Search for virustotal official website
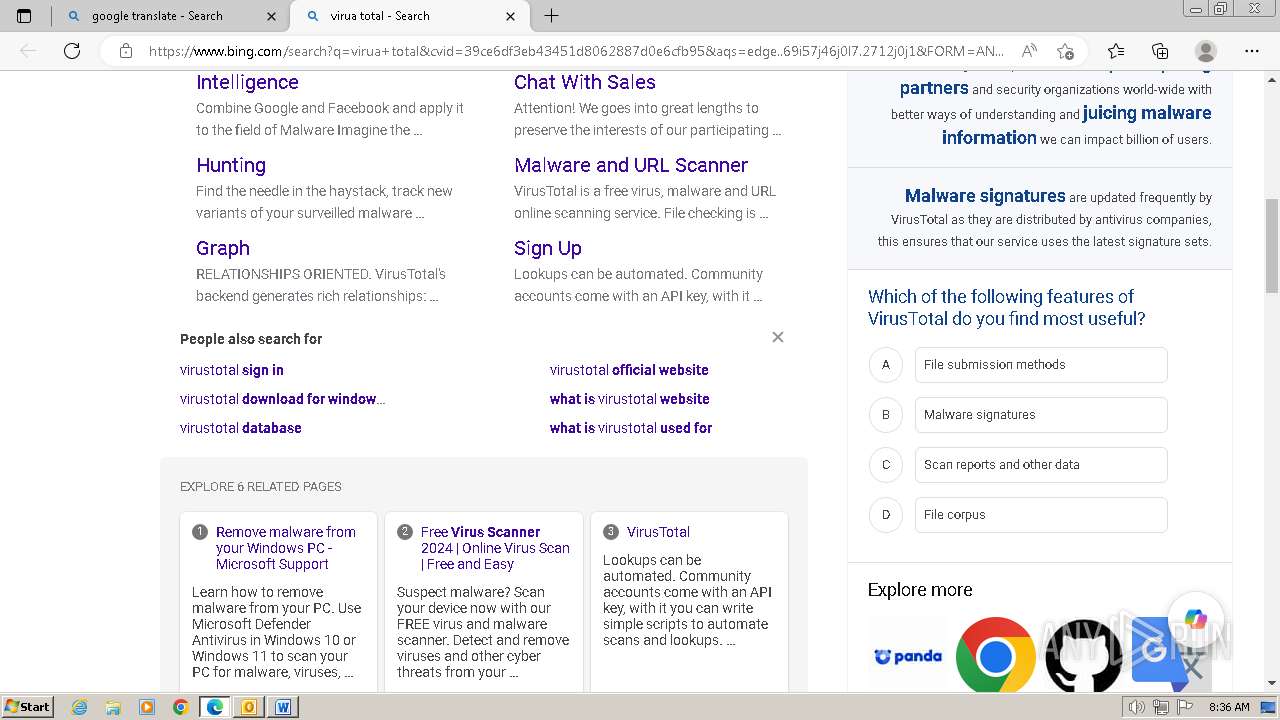 pyautogui.click(x=629, y=370)
